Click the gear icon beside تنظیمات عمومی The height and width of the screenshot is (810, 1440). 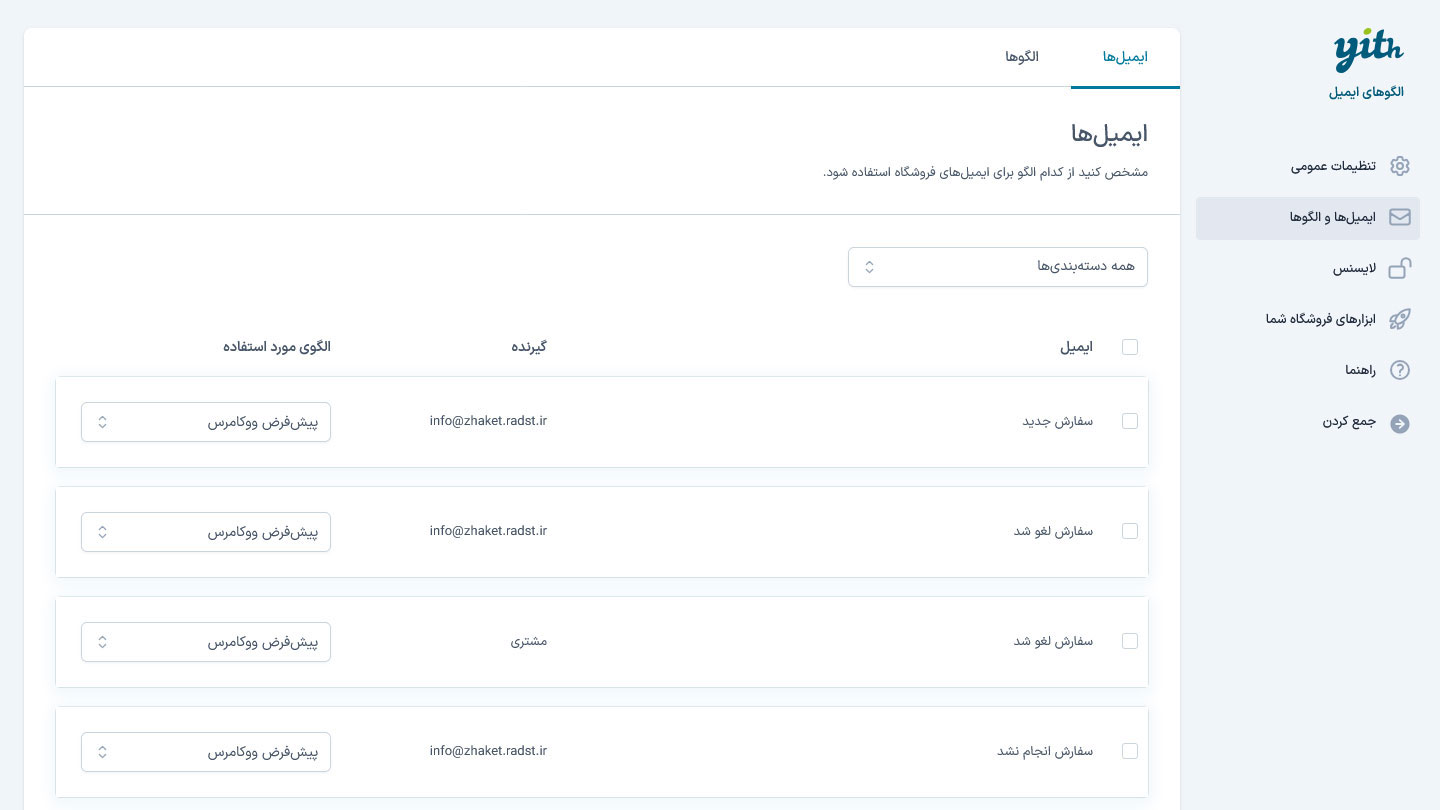point(1400,166)
